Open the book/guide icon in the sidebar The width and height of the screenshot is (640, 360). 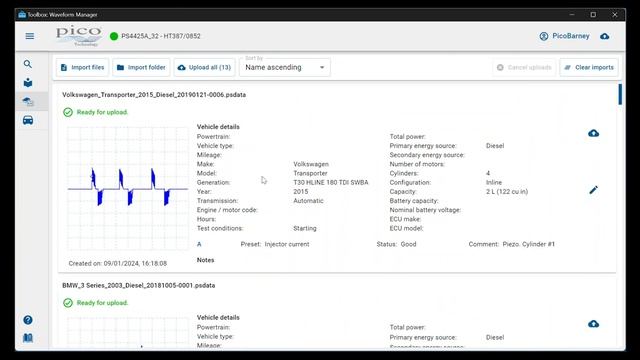point(28,338)
